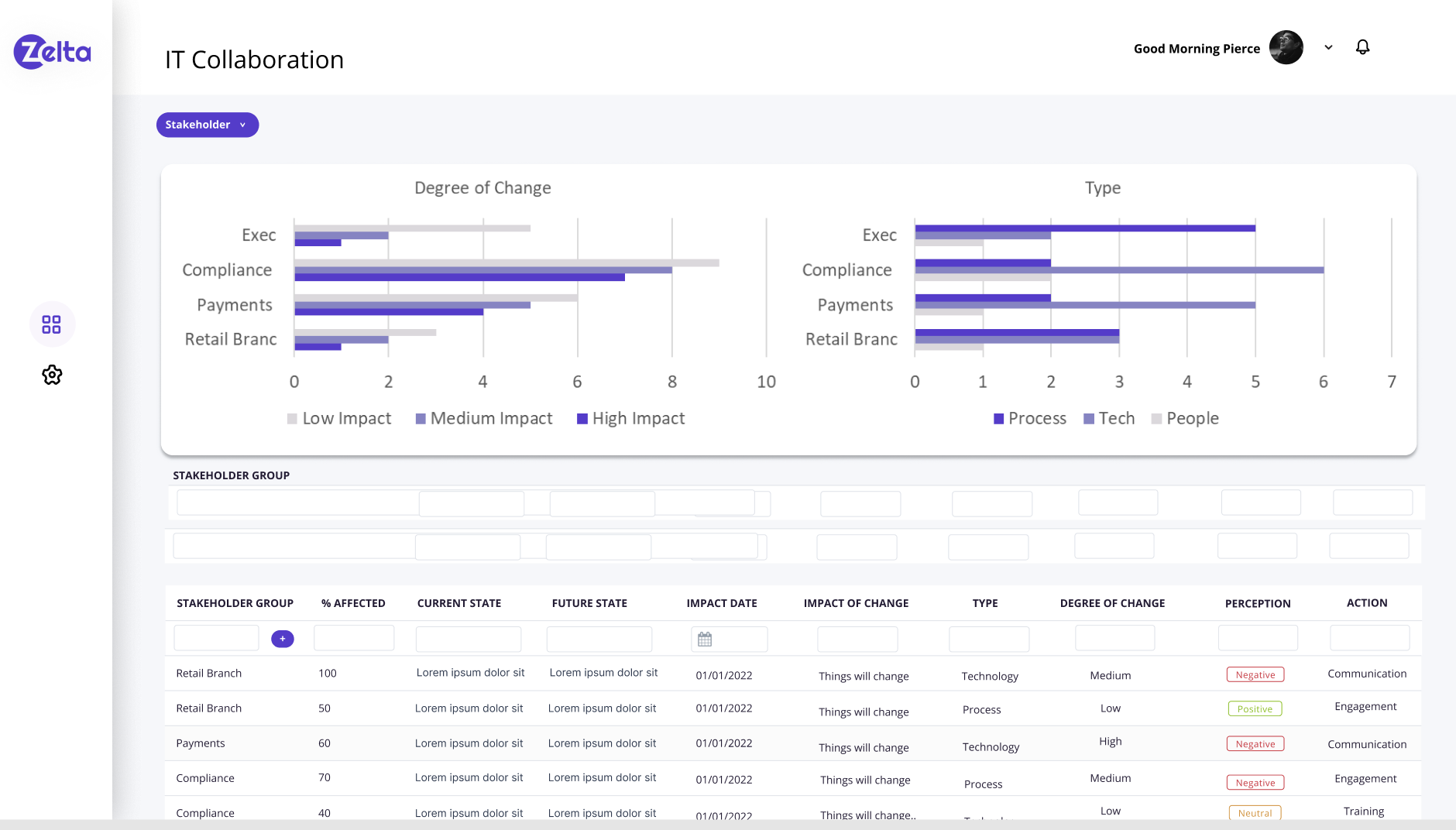This screenshot has width=1456, height=830.
Task: Click the Zelta logo
Action: coord(52,52)
